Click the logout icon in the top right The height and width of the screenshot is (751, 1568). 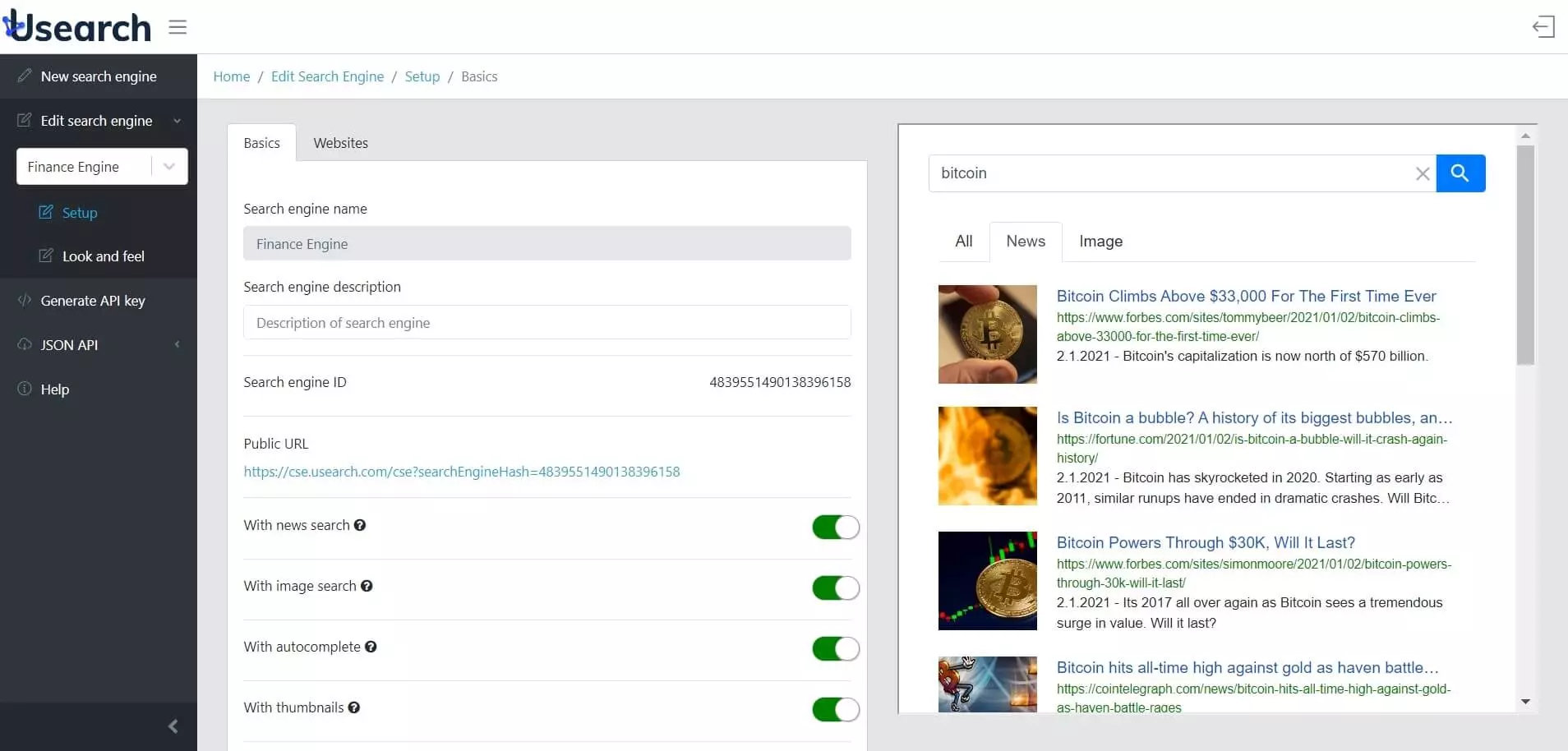coord(1543,26)
